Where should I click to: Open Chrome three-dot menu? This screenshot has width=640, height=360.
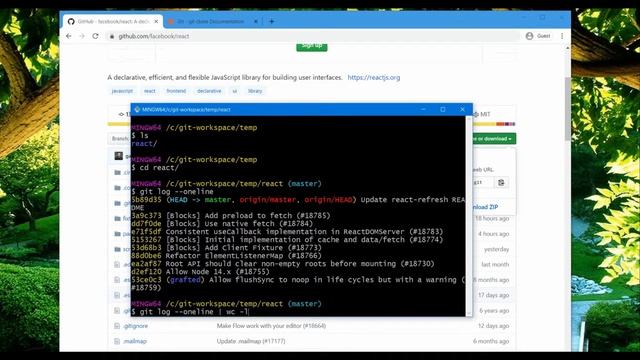[562, 36]
